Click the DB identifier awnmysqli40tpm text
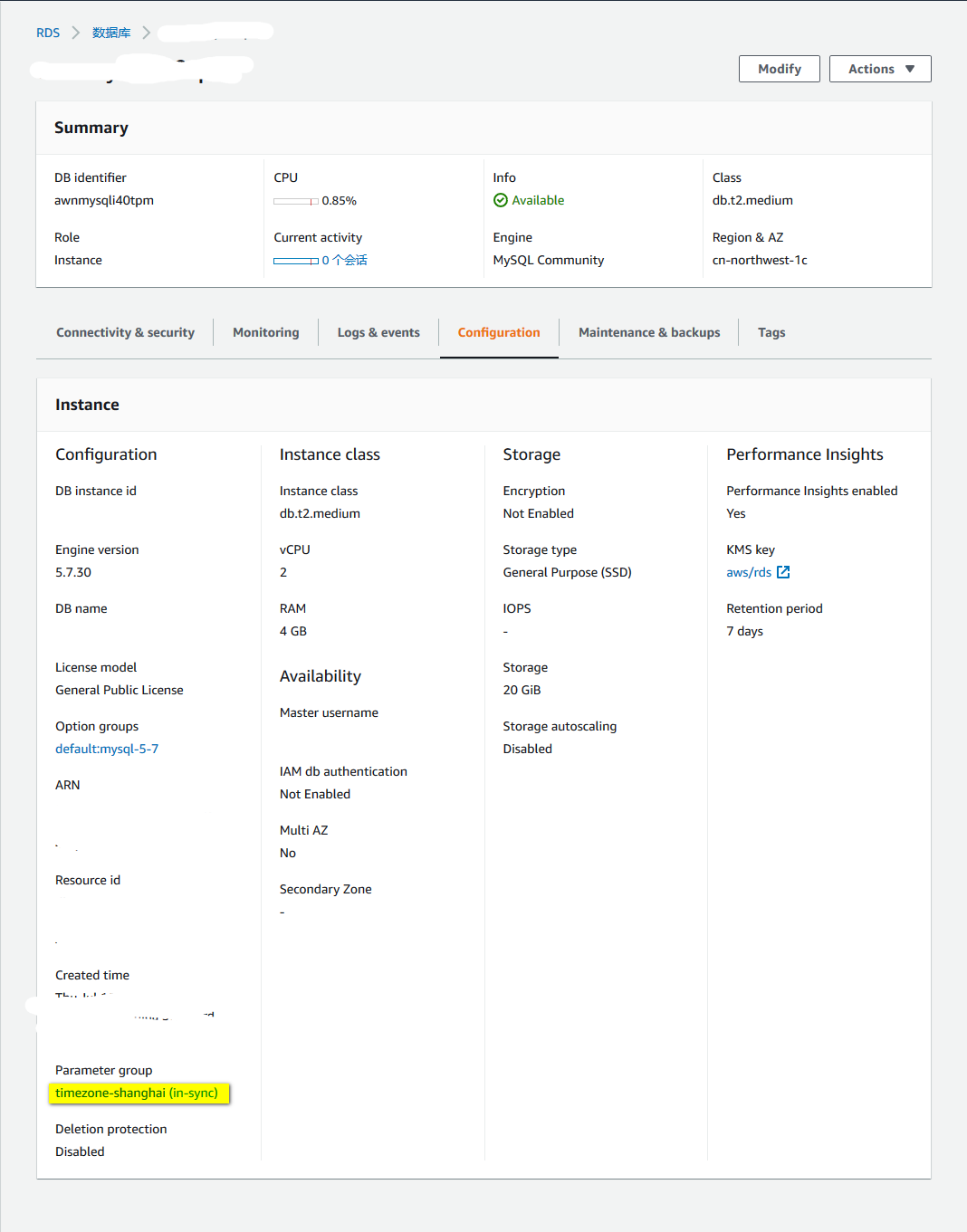 coord(104,200)
